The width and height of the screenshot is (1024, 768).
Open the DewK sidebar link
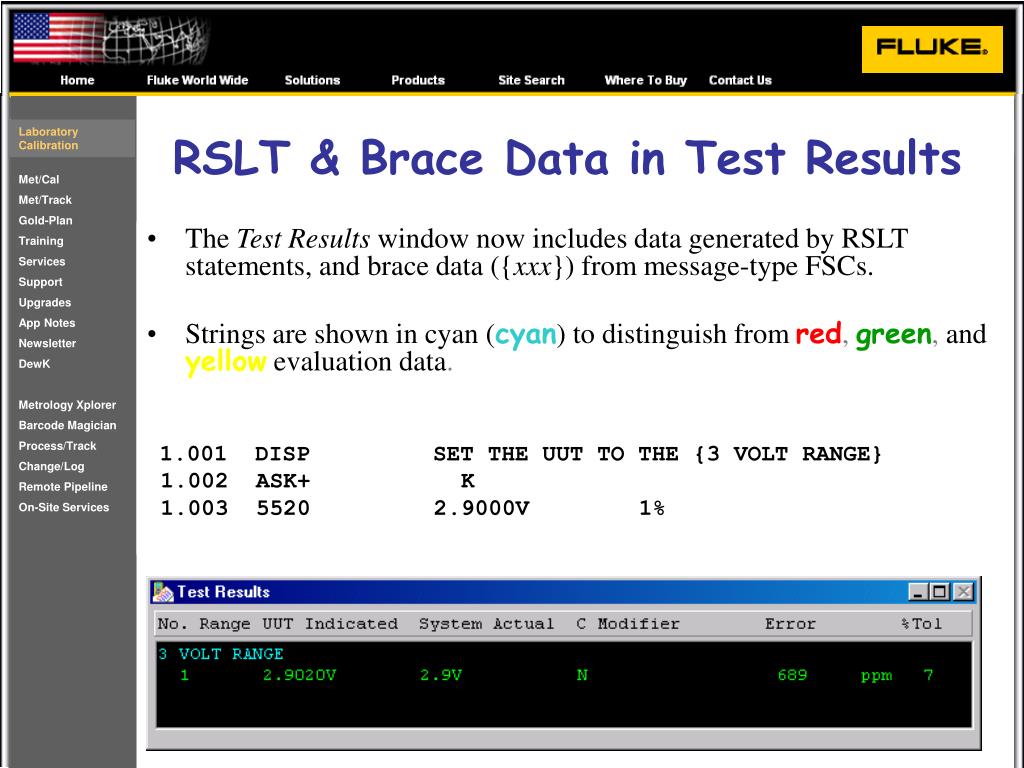(34, 364)
